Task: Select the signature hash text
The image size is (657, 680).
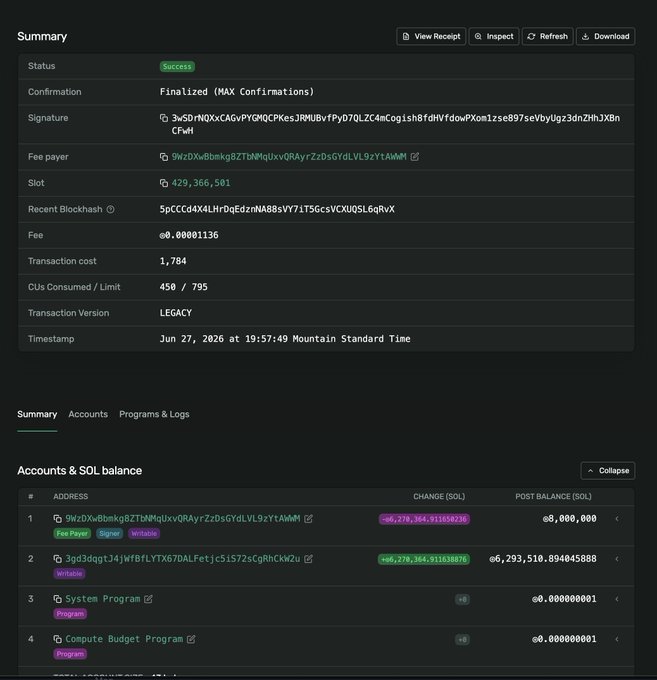Action: click(x=396, y=124)
